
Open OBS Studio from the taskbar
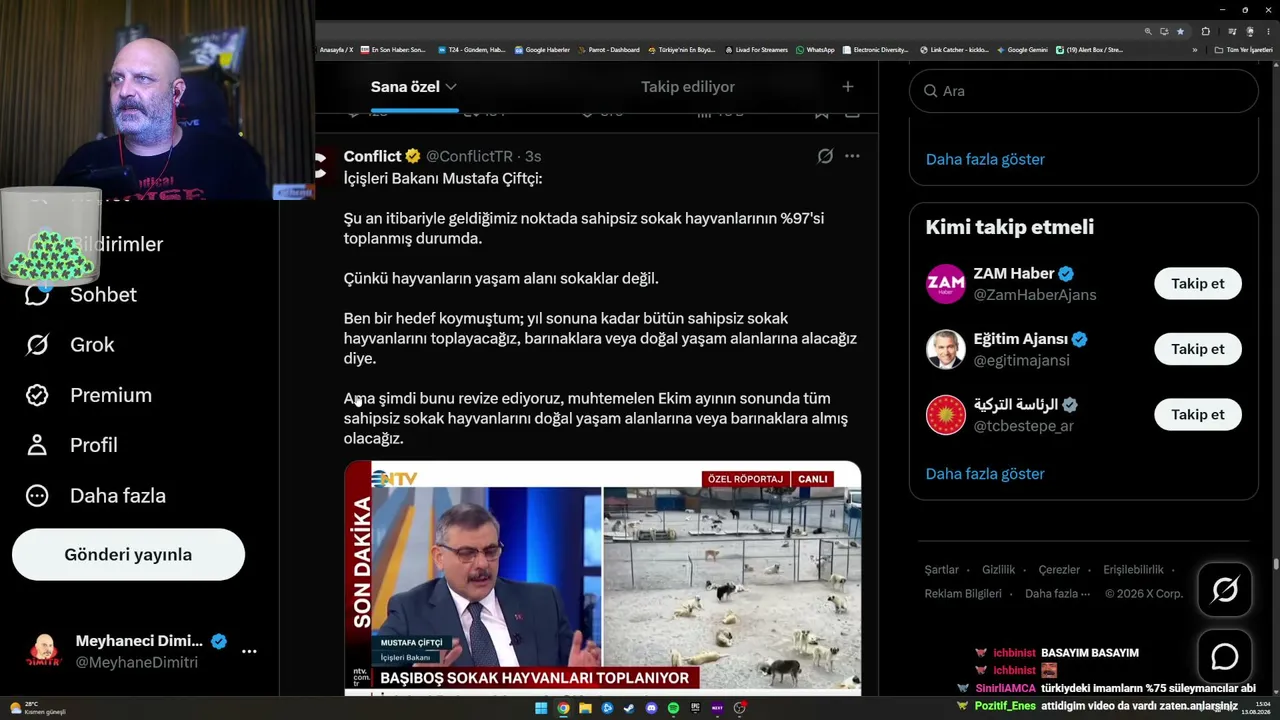(x=739, y=708)
